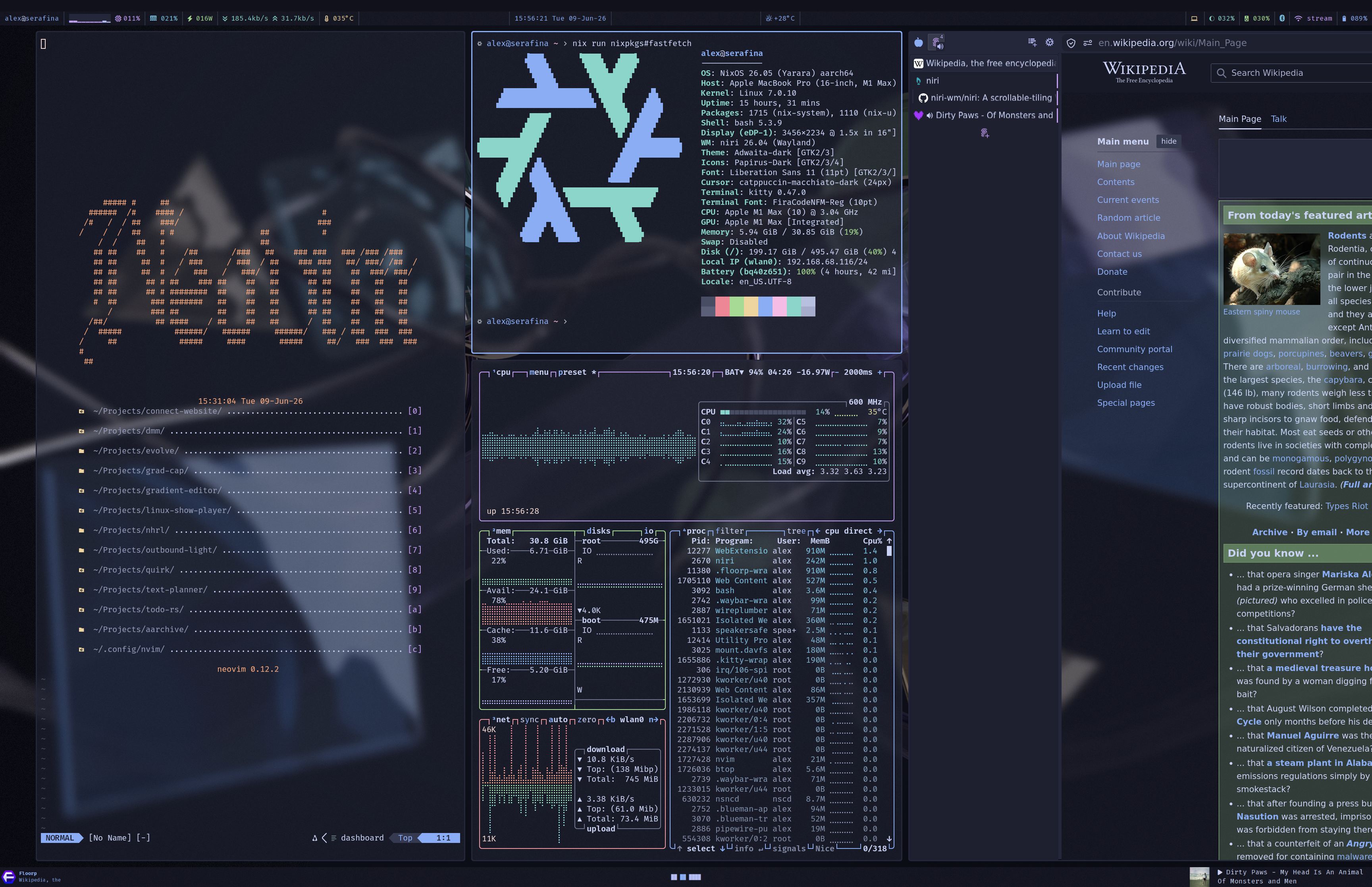
Task: Switch to Wikipedia, the free encyclopedia tab
Action: click(x=985, y=64)
